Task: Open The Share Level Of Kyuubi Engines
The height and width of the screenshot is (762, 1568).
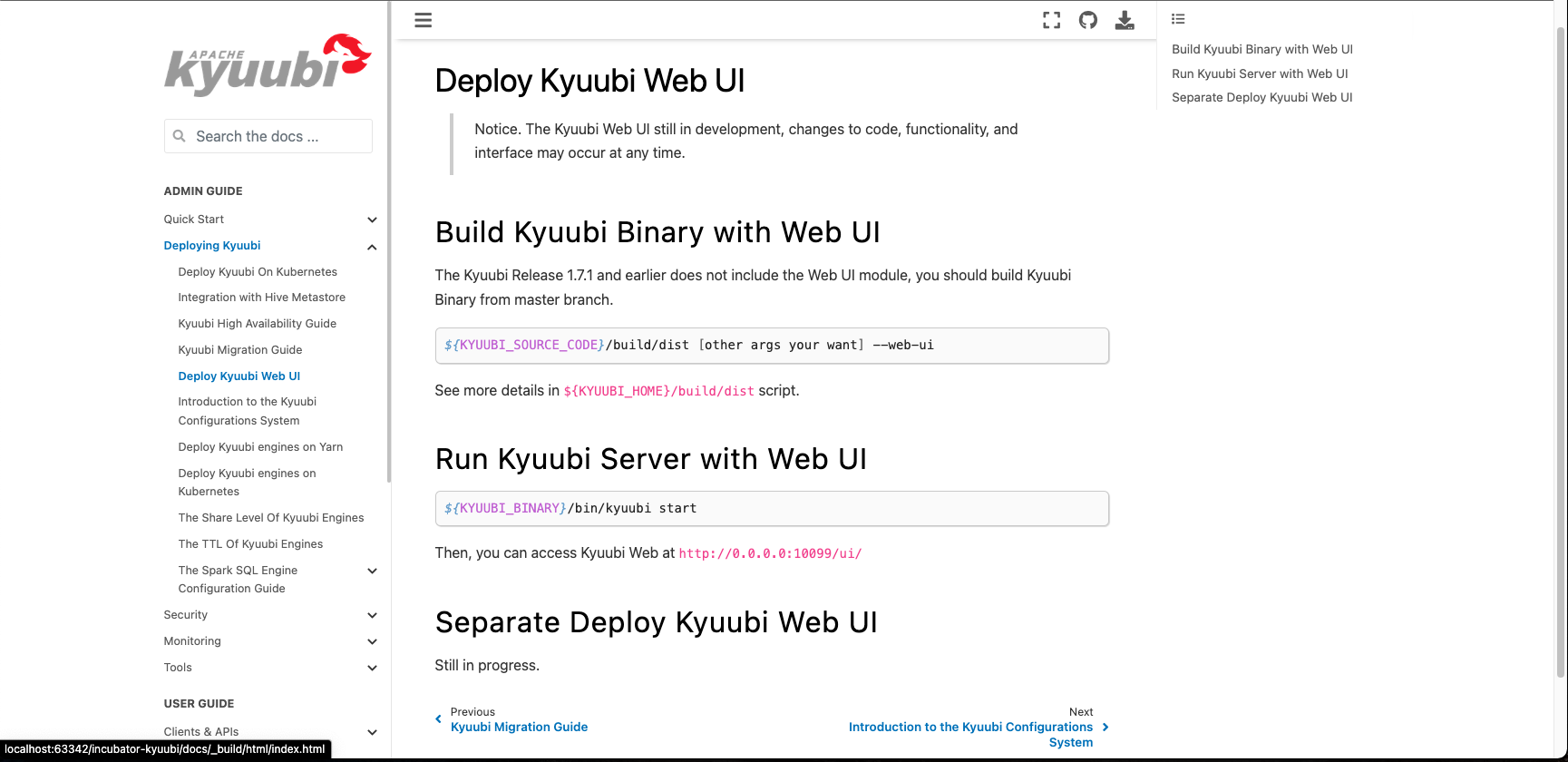Action: pos(271,518)
